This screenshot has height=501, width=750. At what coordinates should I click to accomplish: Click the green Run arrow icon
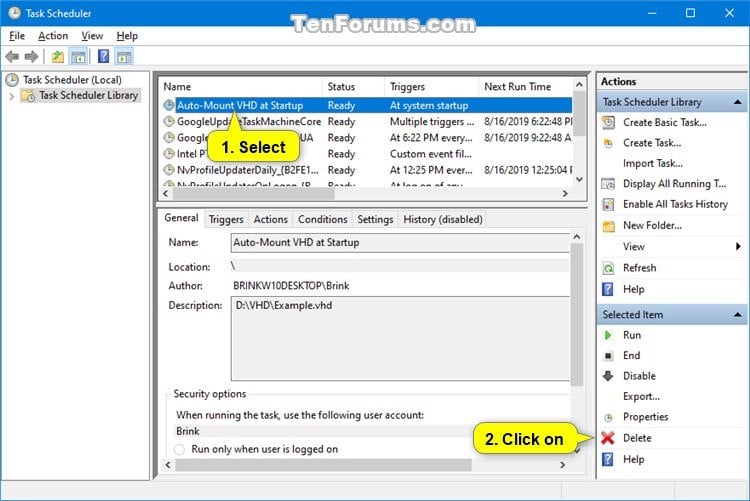608,335
